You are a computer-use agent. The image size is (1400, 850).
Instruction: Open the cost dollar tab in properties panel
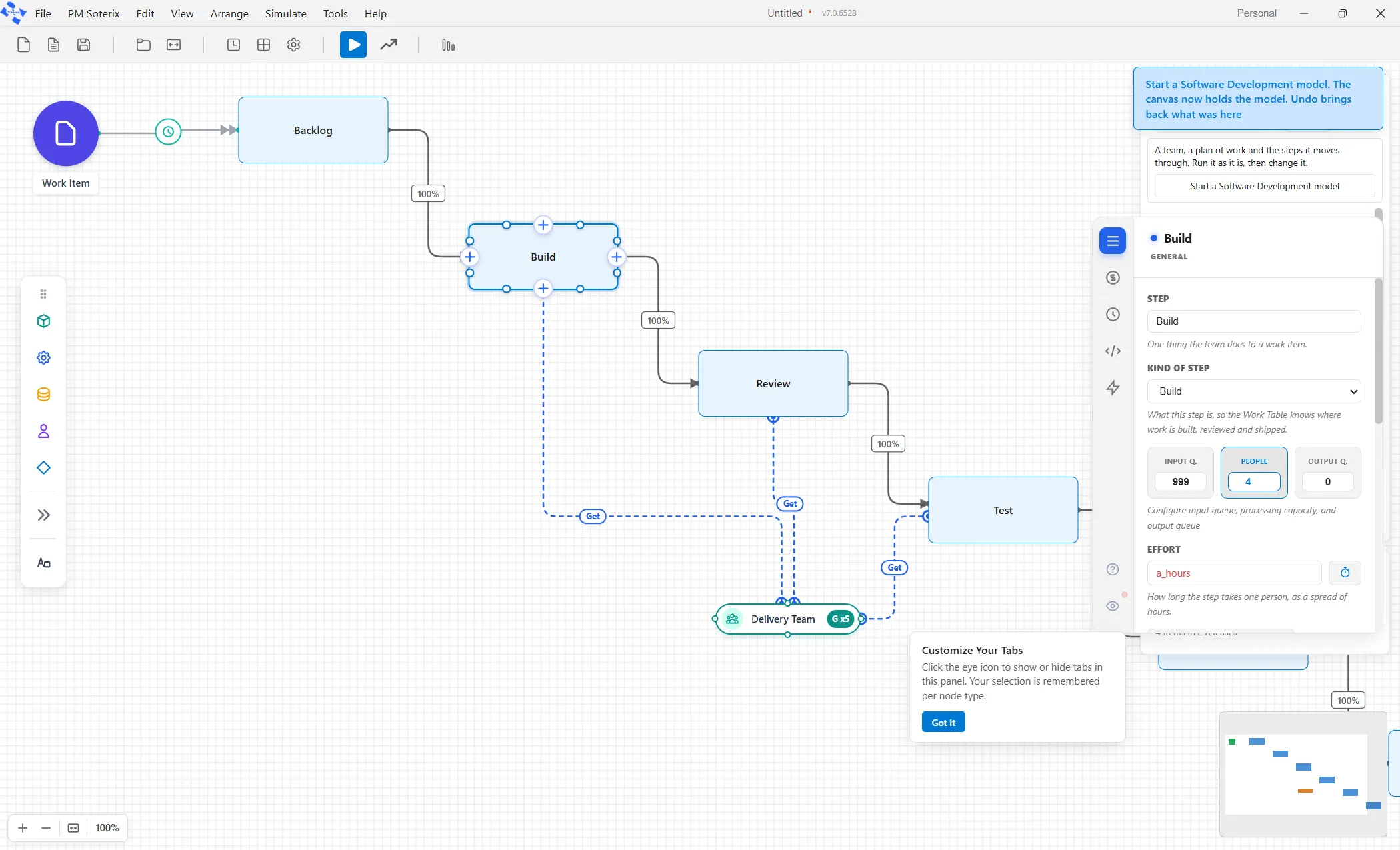pos(1113,278)
